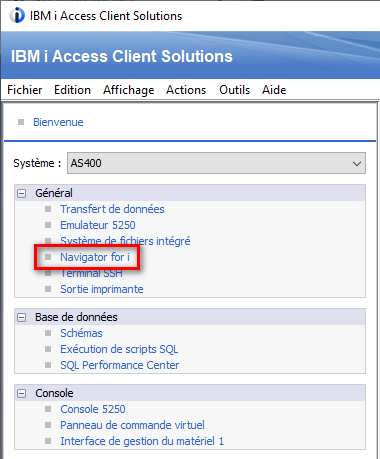The height and width of the screenshot is (459, 380).
Task: Open Sortie imprimante
Action: [102, 289]
